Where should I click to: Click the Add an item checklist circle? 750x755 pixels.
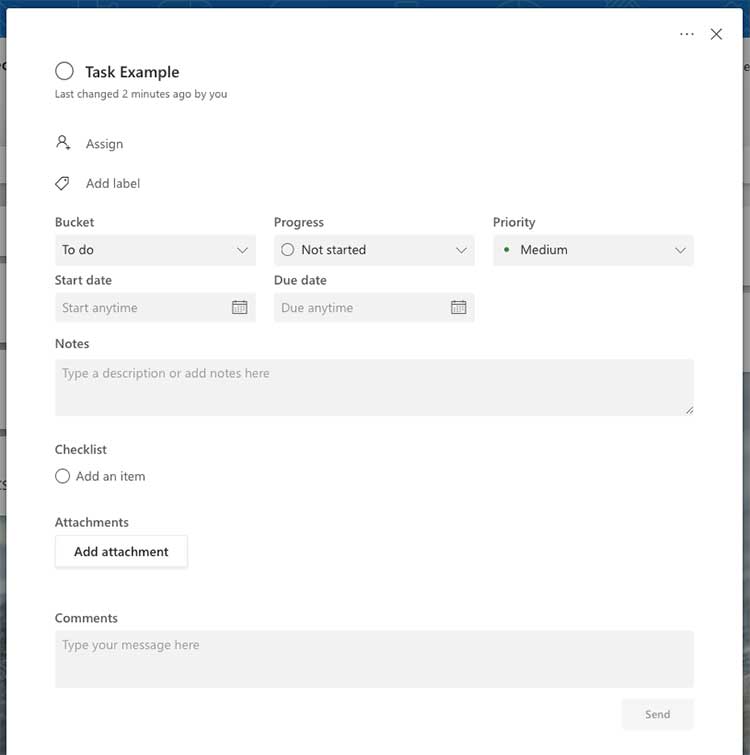pyautogui.click(x=62, y=476)
